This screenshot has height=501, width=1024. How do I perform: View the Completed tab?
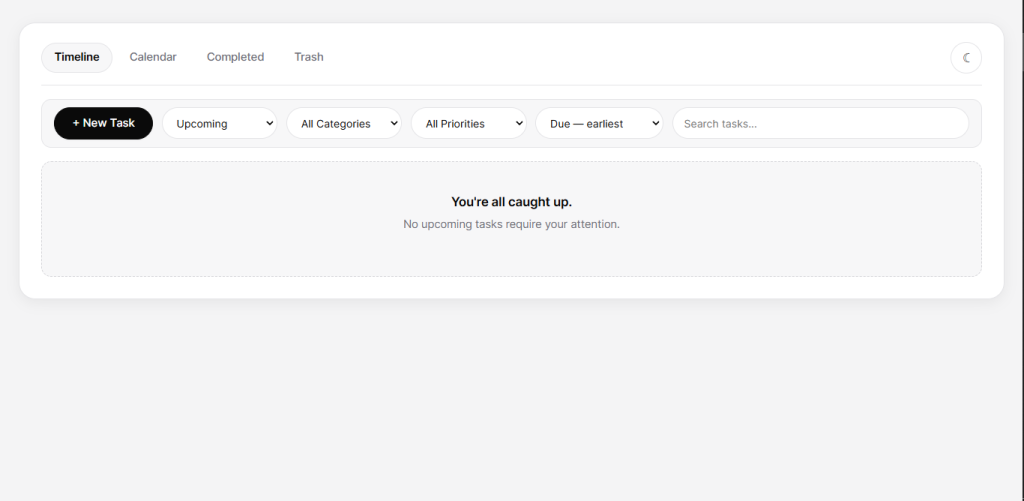click(x=235, y=57)
